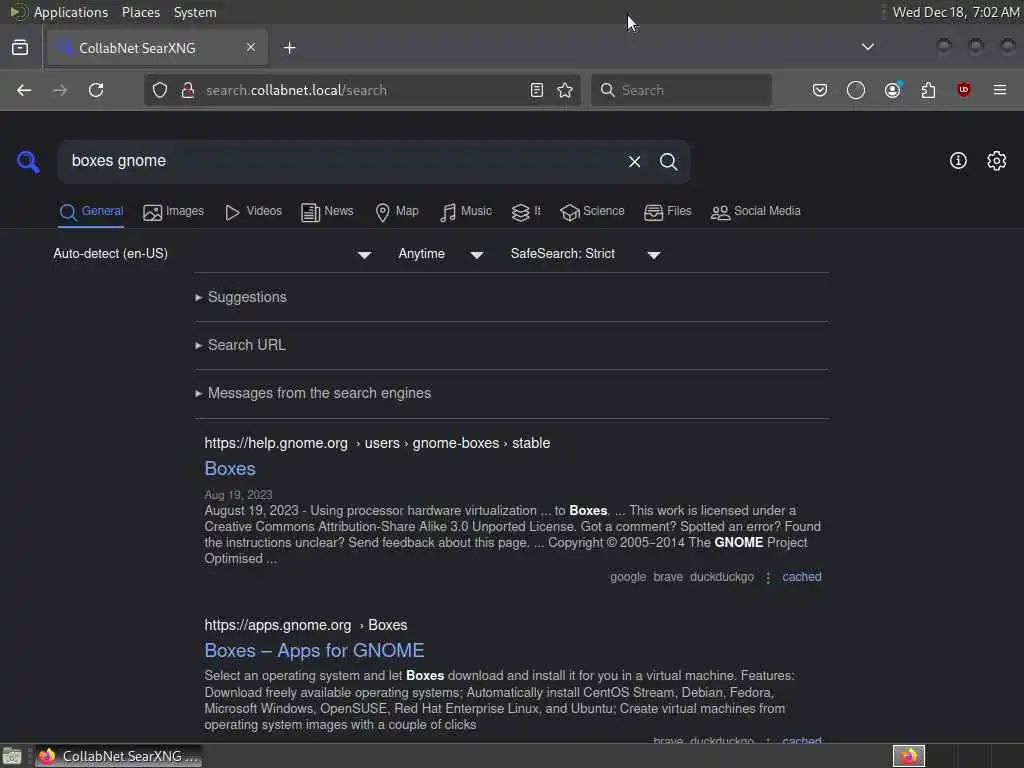Open the Applications menu

click(x=71, y=12)
